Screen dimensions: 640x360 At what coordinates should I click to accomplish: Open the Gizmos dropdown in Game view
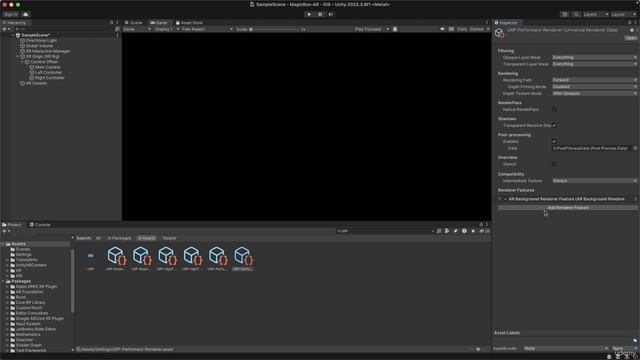pyautogui.click(x=479, y=29)
